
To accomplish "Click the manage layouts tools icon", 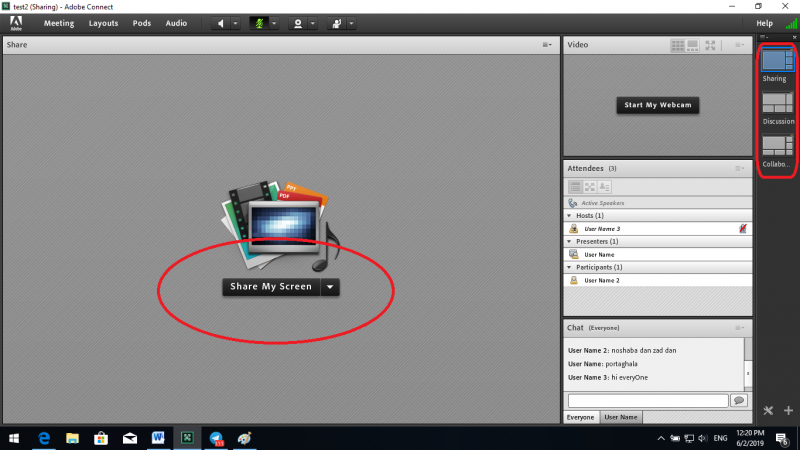I will click(x=769, y=410).
